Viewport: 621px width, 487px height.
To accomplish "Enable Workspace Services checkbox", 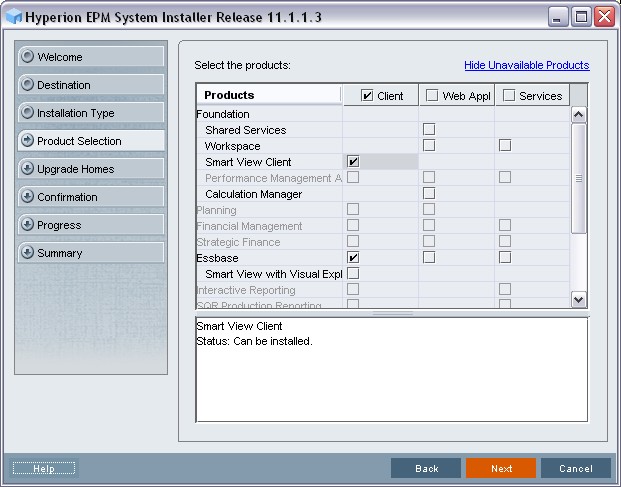I will pos(505,145).
